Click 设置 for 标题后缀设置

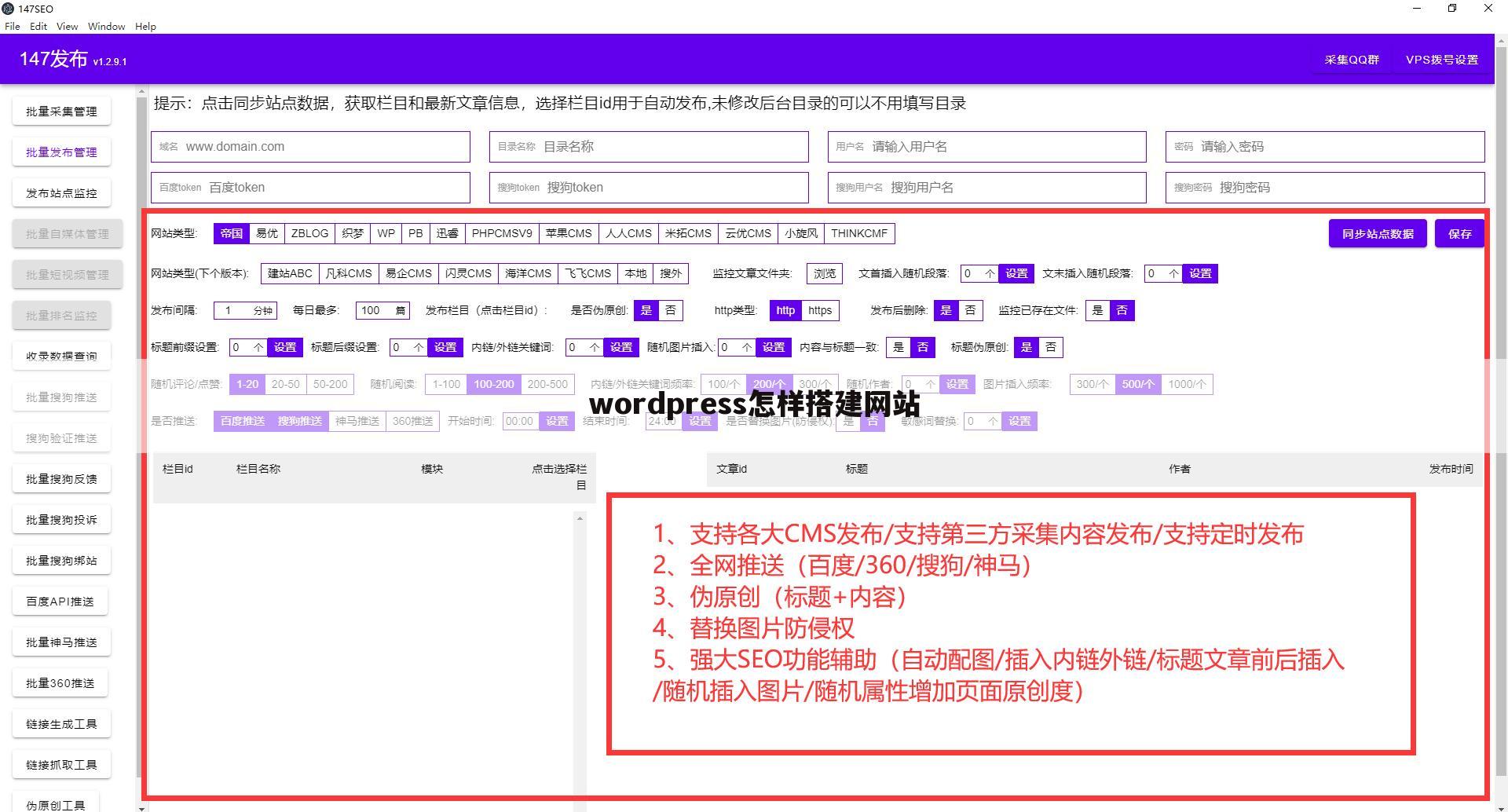click(x=445, y=347)
